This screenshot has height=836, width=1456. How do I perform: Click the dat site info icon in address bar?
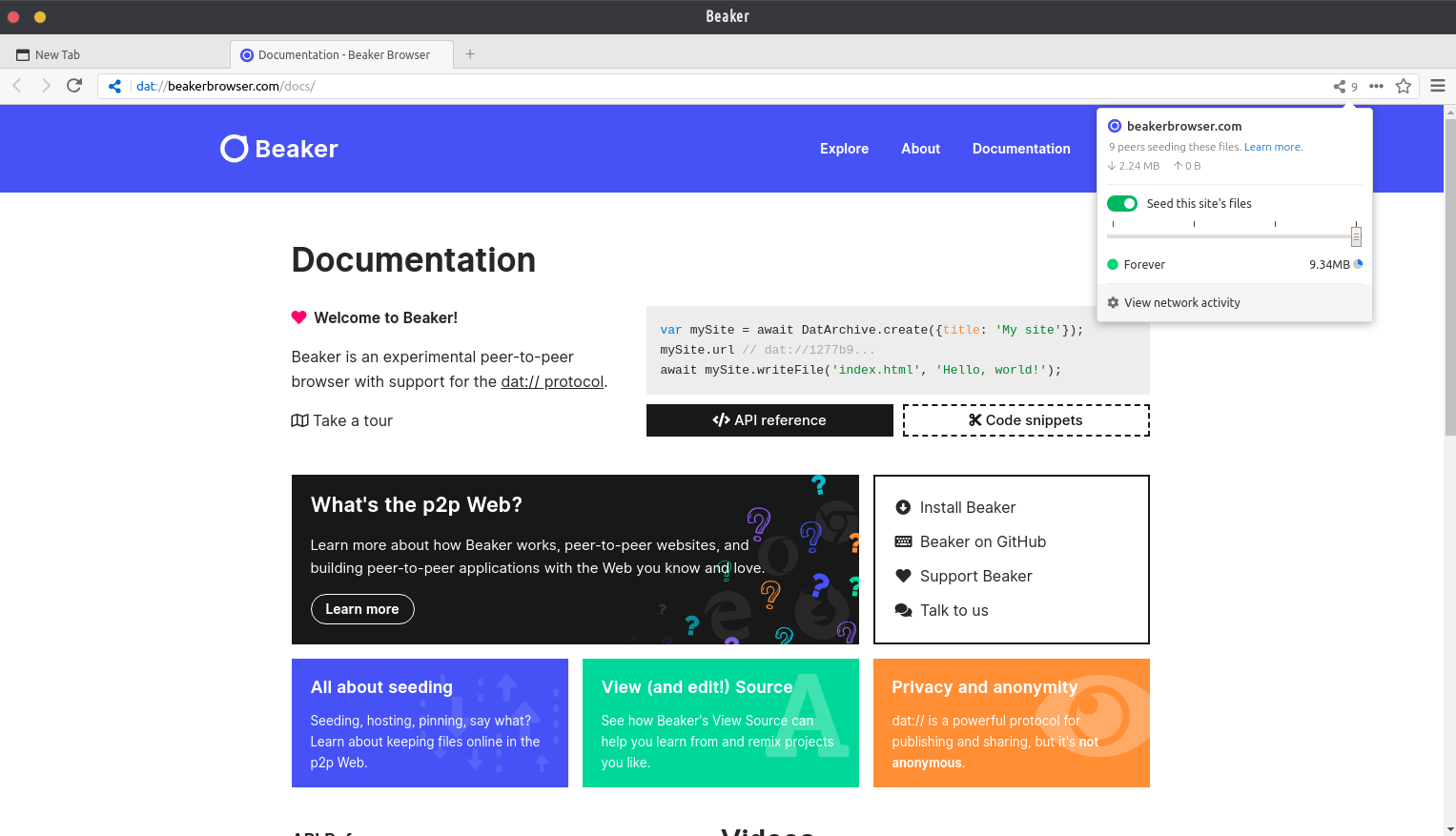[x=115, y=87]
